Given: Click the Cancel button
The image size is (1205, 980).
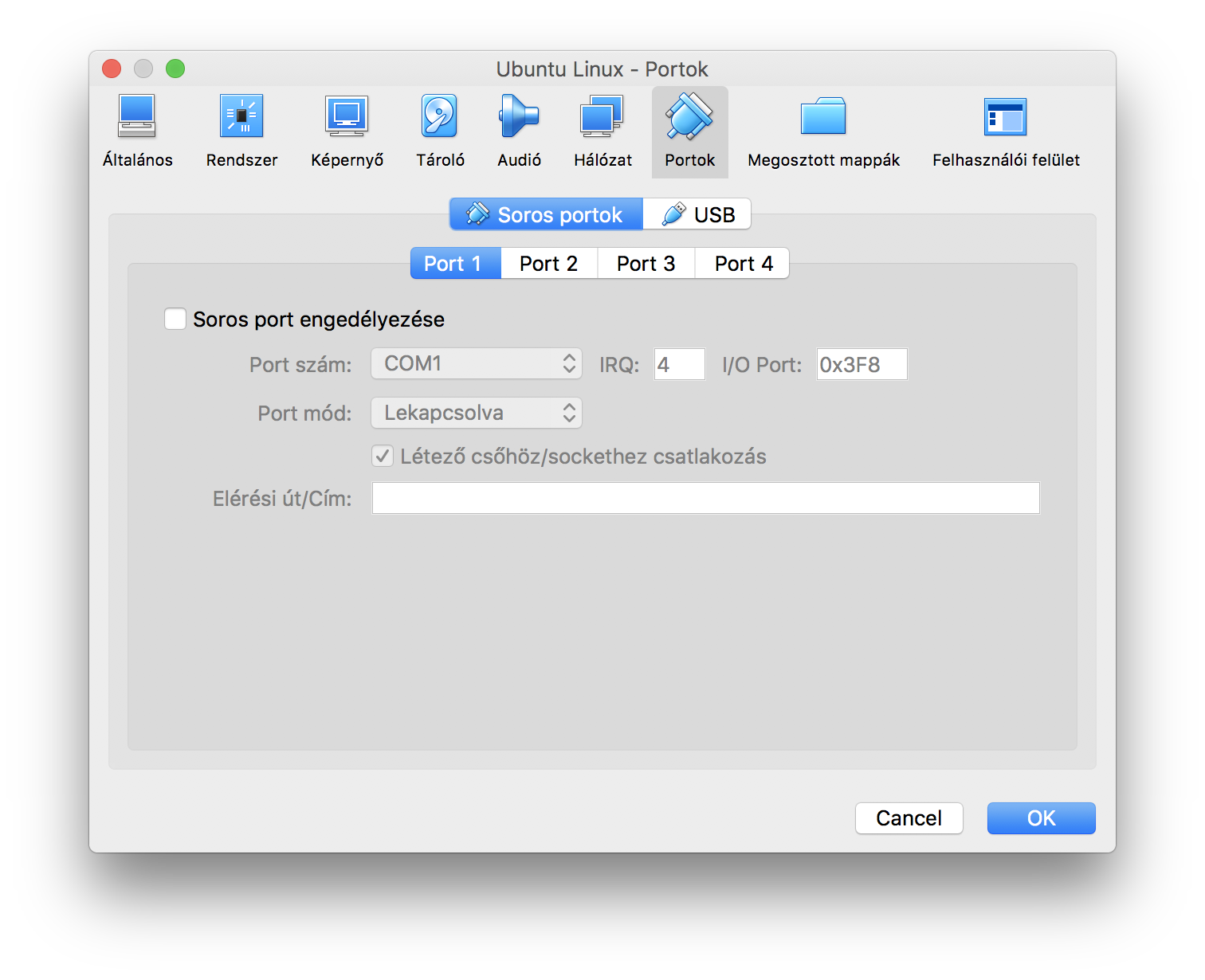Looking at the screenshot, I should 909,818.
